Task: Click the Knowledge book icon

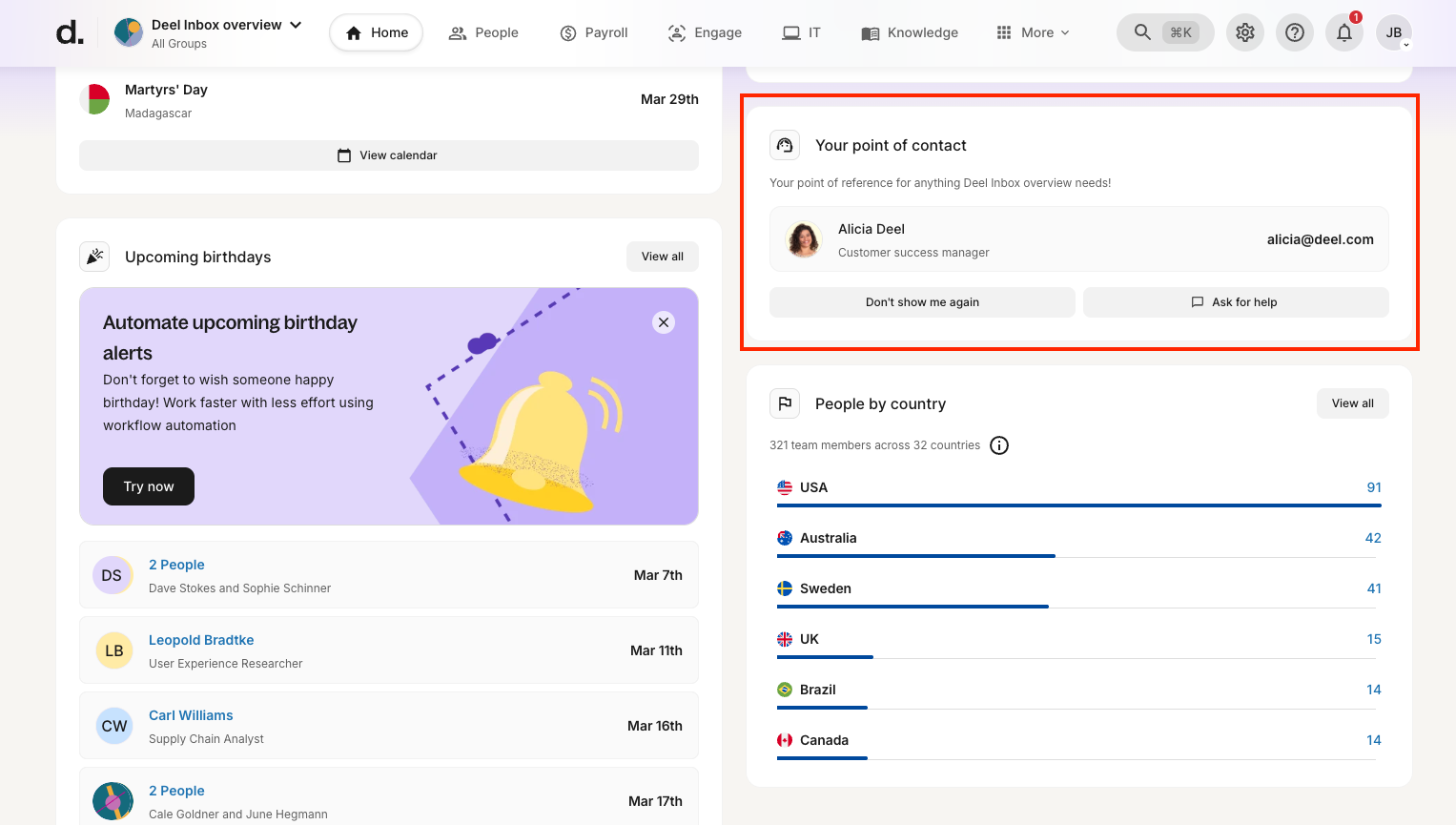Action: click(x=871, y=33)
